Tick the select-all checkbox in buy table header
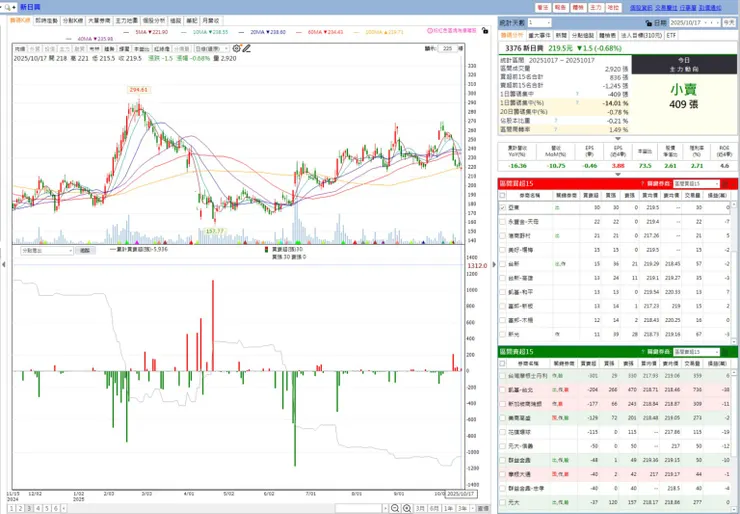Screen dimensions: 740x514 503,195
